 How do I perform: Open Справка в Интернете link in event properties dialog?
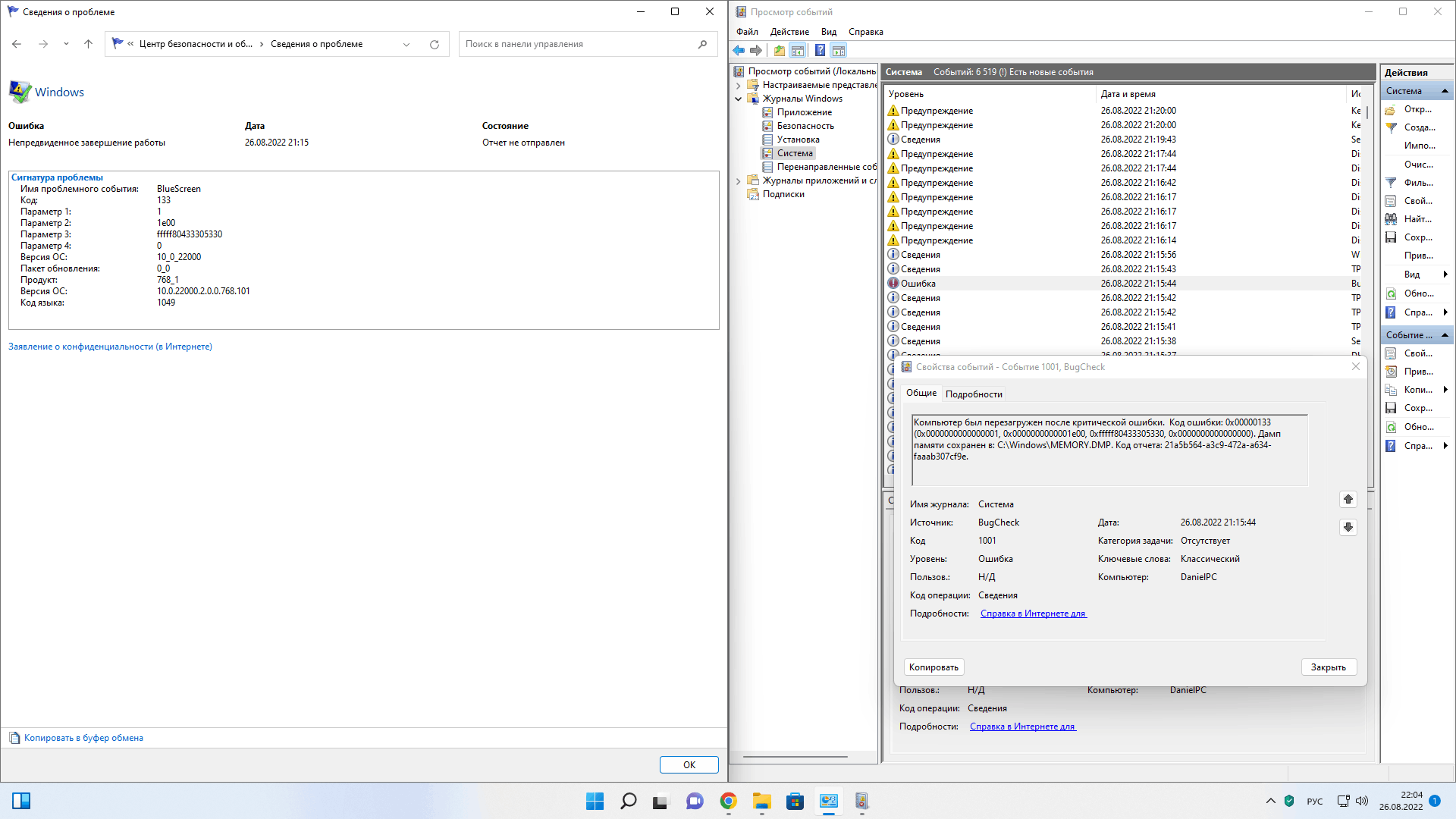(1034, 613)
